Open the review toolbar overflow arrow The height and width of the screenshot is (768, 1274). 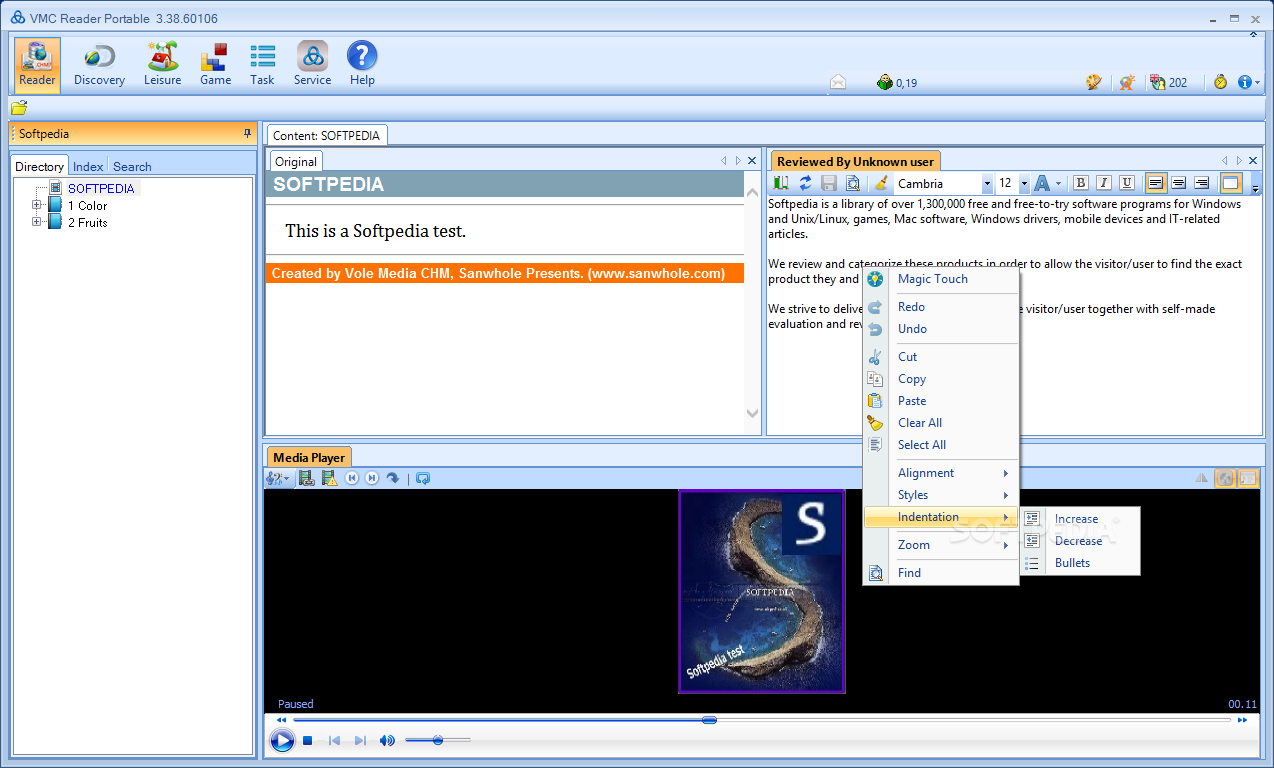tap(1256, 188)
